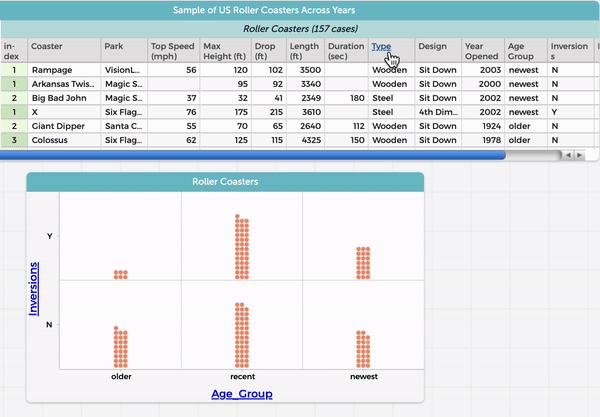The height and width of the screenshot is (417, 600).
Task: Click the table scrollbar right arrow
Action: click(x=579, y=155)
